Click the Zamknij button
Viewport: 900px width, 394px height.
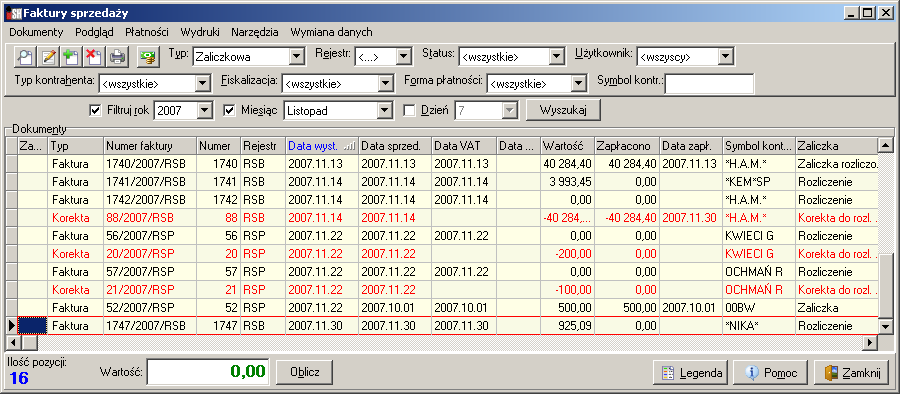(852, 373)
